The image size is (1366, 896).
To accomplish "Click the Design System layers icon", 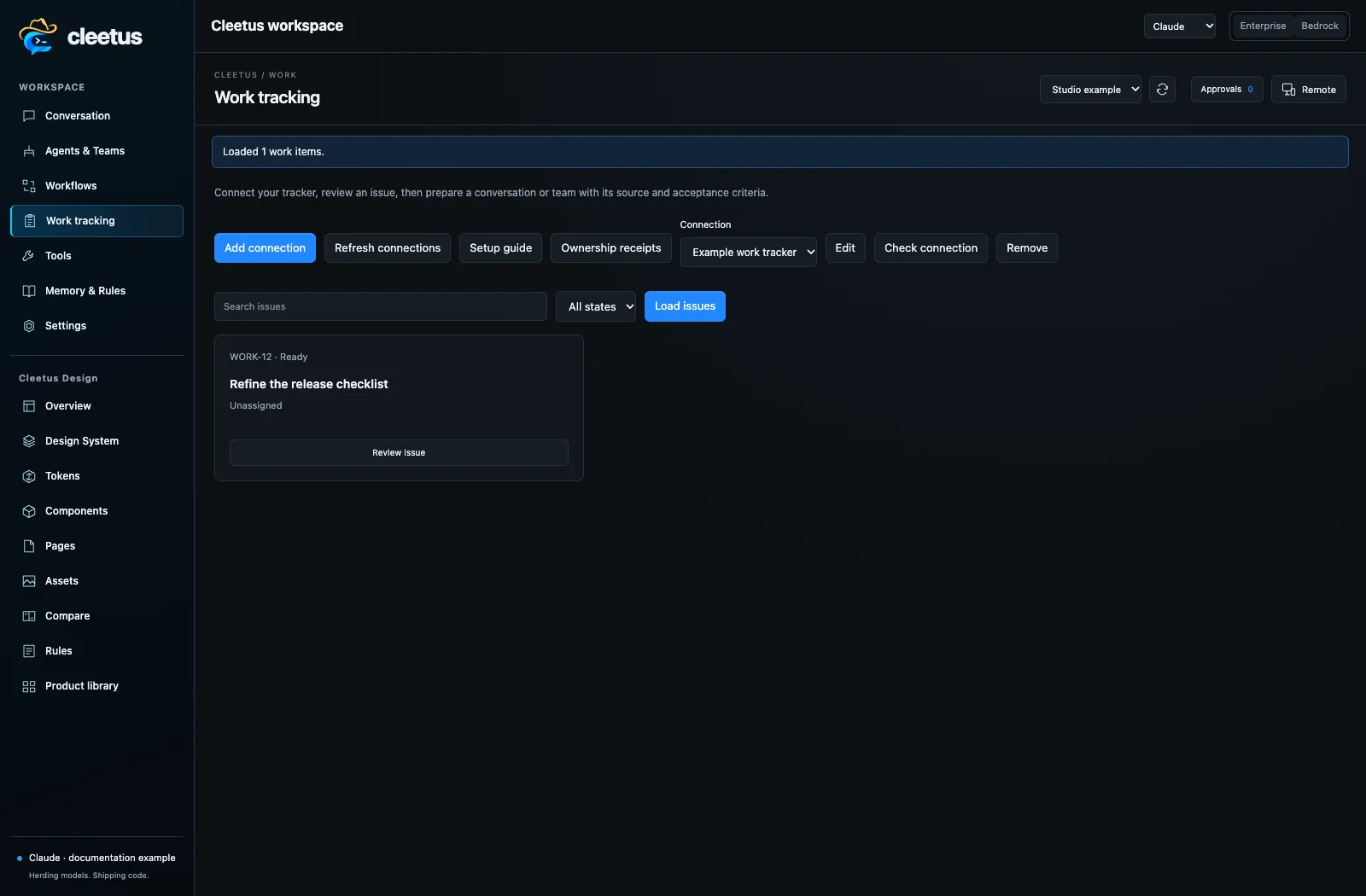I will coord(29,441).
